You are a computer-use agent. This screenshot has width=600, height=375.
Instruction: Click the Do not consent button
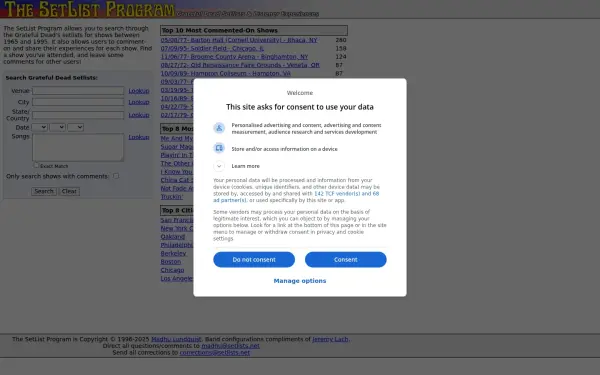tap(254, 259)
